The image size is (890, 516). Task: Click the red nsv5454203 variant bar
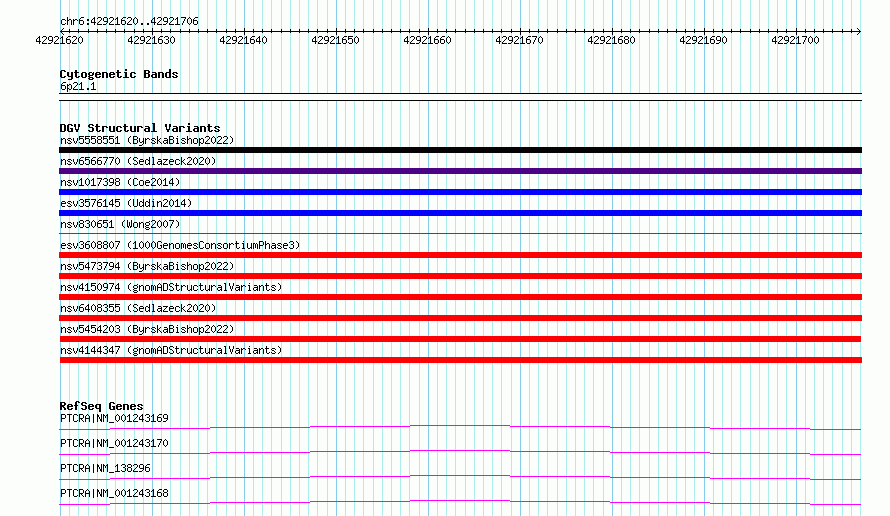coord(460,339)
